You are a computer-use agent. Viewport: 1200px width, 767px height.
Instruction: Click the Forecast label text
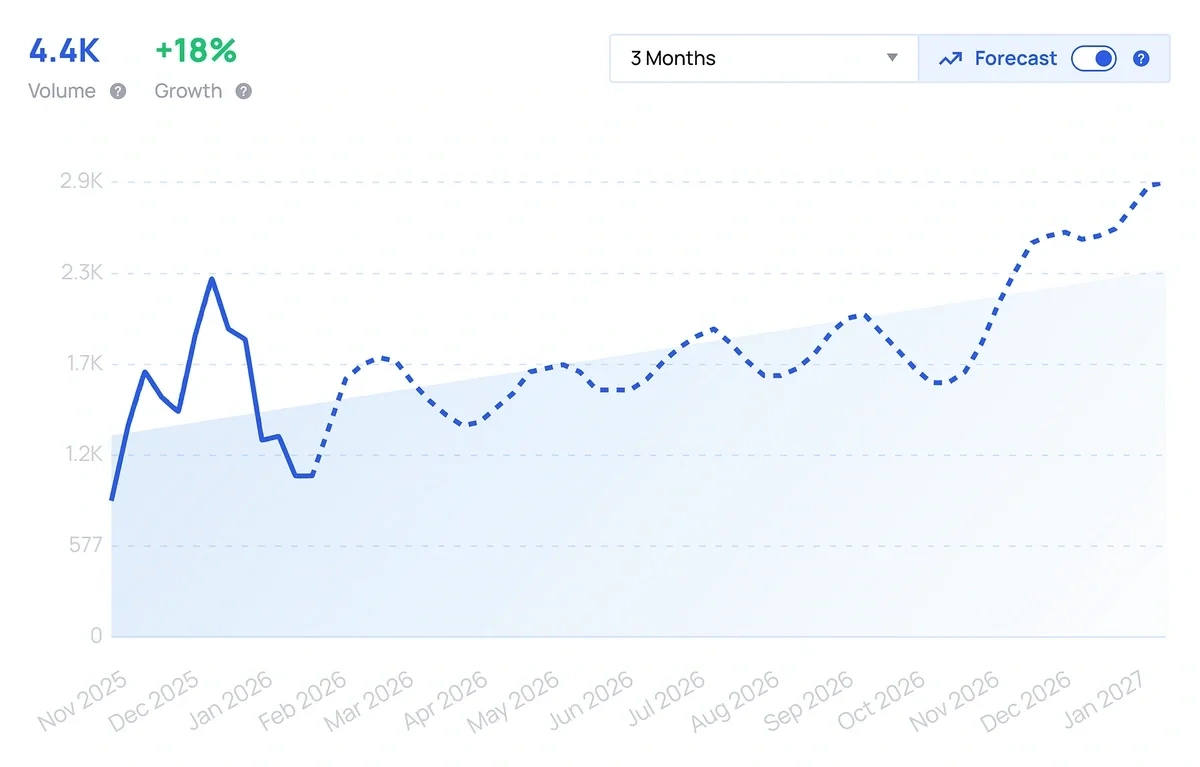click(1015, 58)
